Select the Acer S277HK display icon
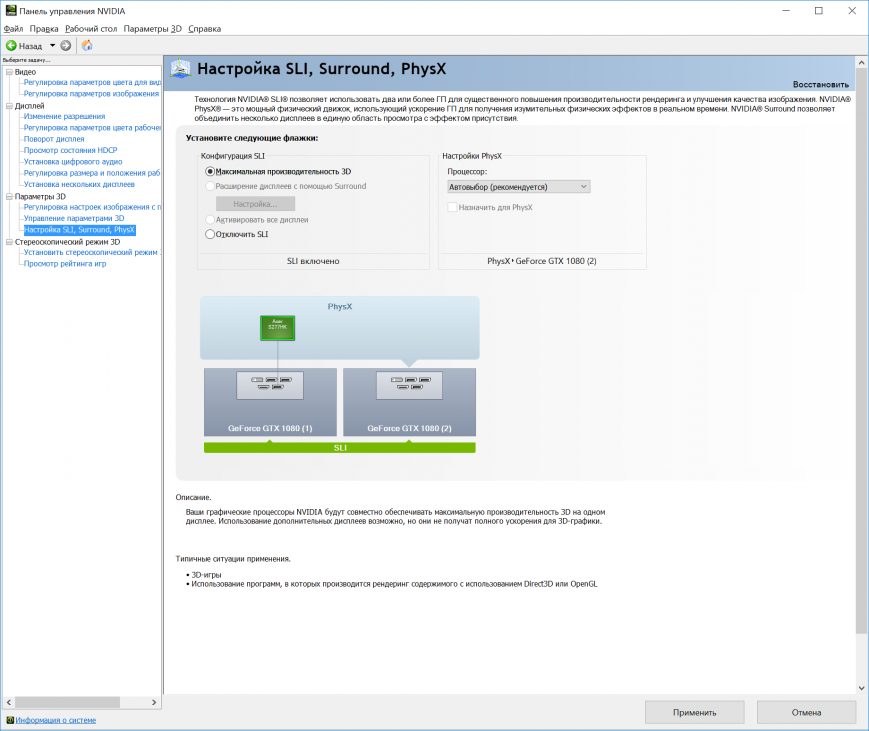 point(278,328)
